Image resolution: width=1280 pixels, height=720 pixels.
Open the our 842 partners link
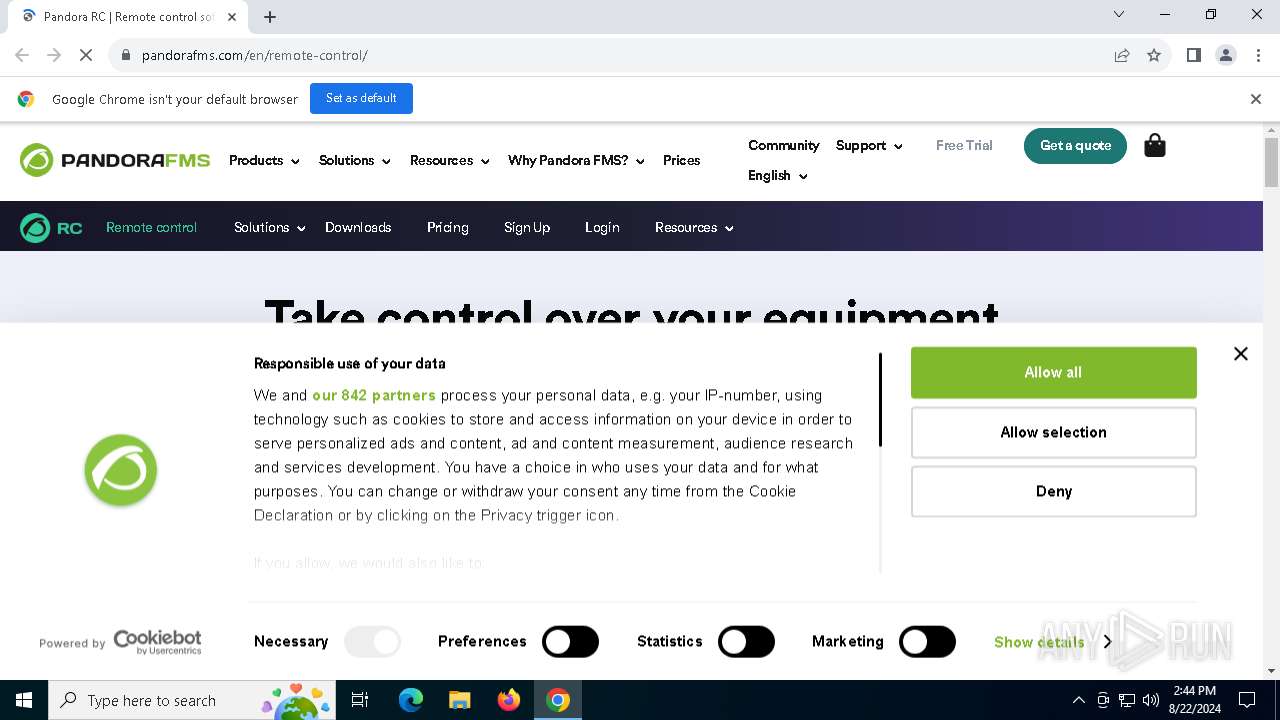pos(374,395)
